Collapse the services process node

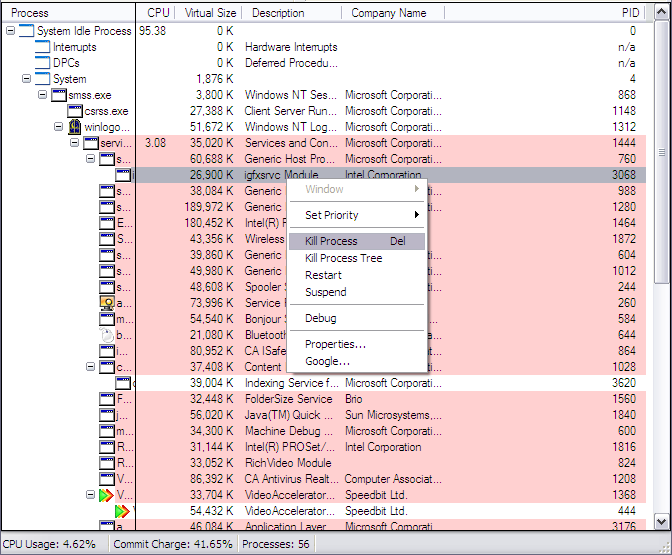tap(75, 143)
